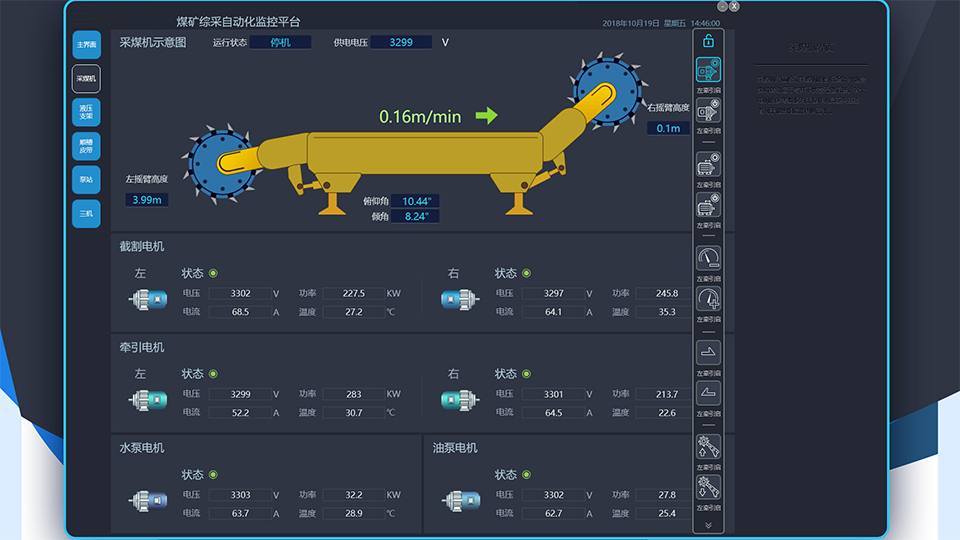Click the 水泵电机 pump motor image
Image resolution: width=960 pixels, height=540 pixels.
148,501
